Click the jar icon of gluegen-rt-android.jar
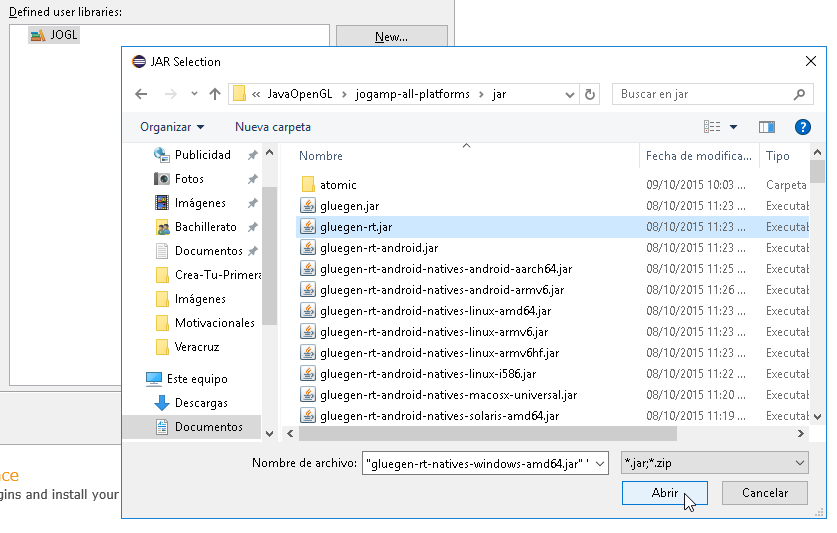Image resolution: width=837 pixels, height=533 pixels. 307,248
